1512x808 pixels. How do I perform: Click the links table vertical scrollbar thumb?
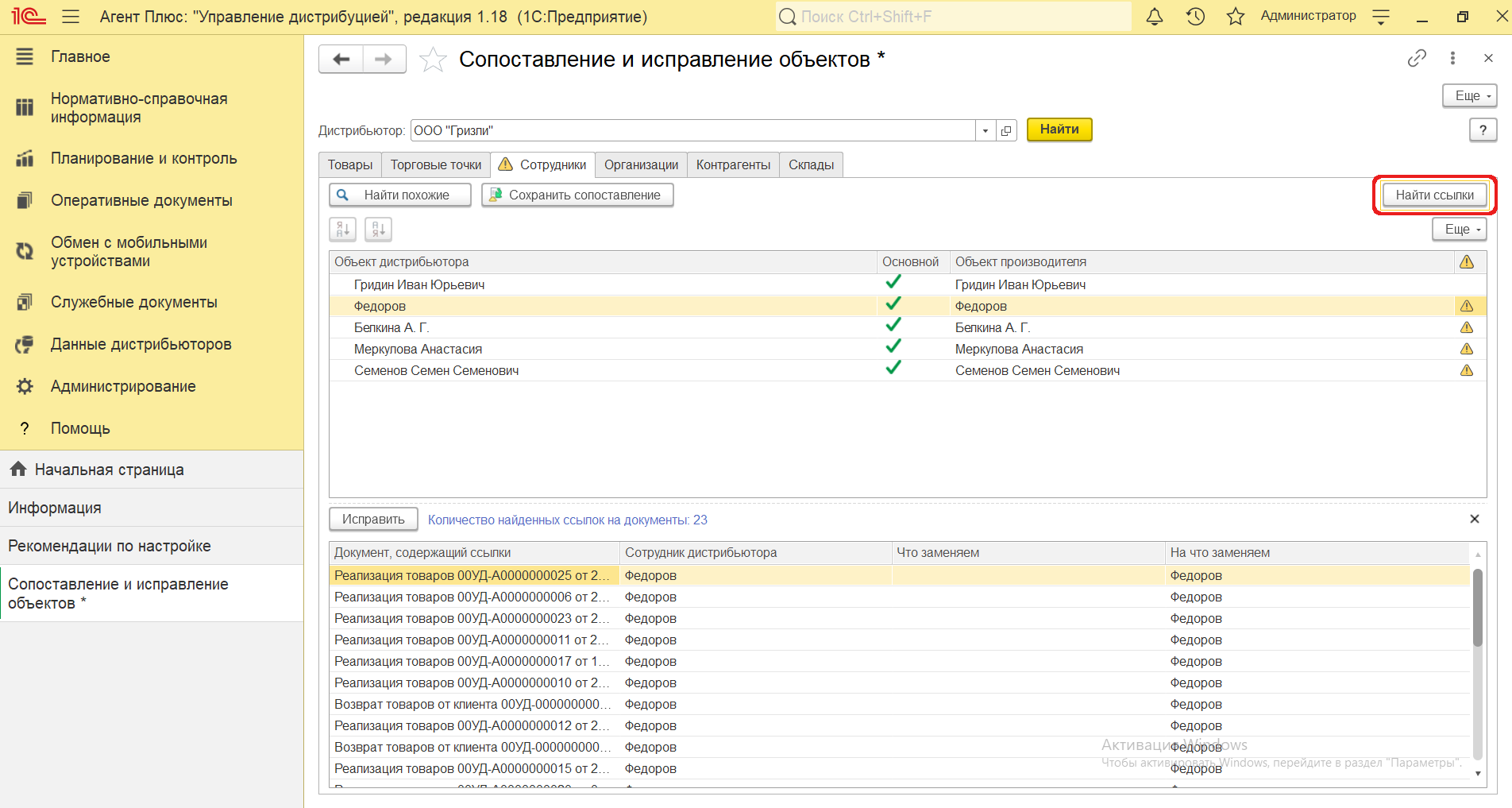[x=1478, y=608]
